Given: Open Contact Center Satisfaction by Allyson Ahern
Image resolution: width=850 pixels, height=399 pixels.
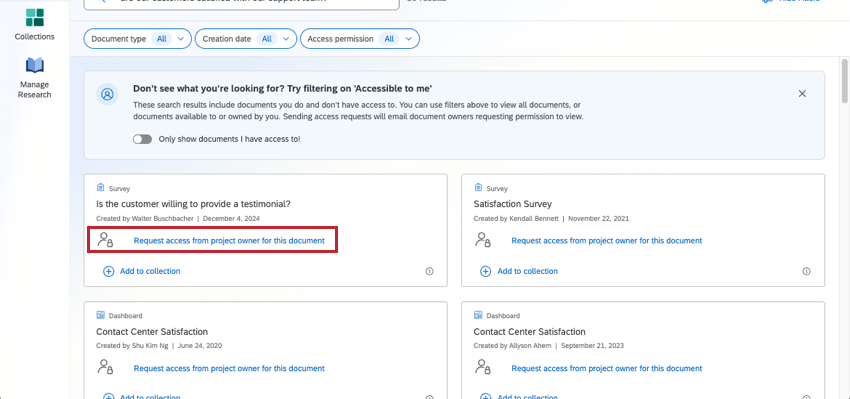Looking at the screenshot, I should [x=529, y=331].
